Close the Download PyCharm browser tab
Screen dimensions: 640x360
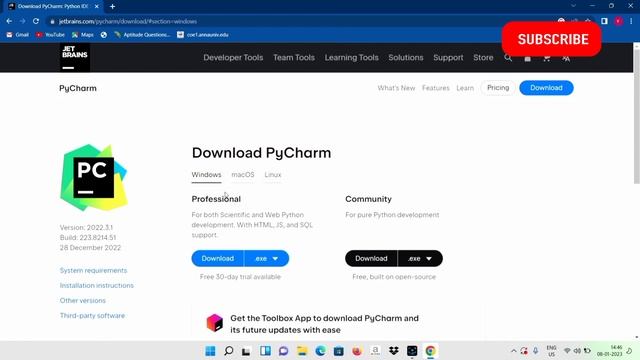(x=97, y=7)
